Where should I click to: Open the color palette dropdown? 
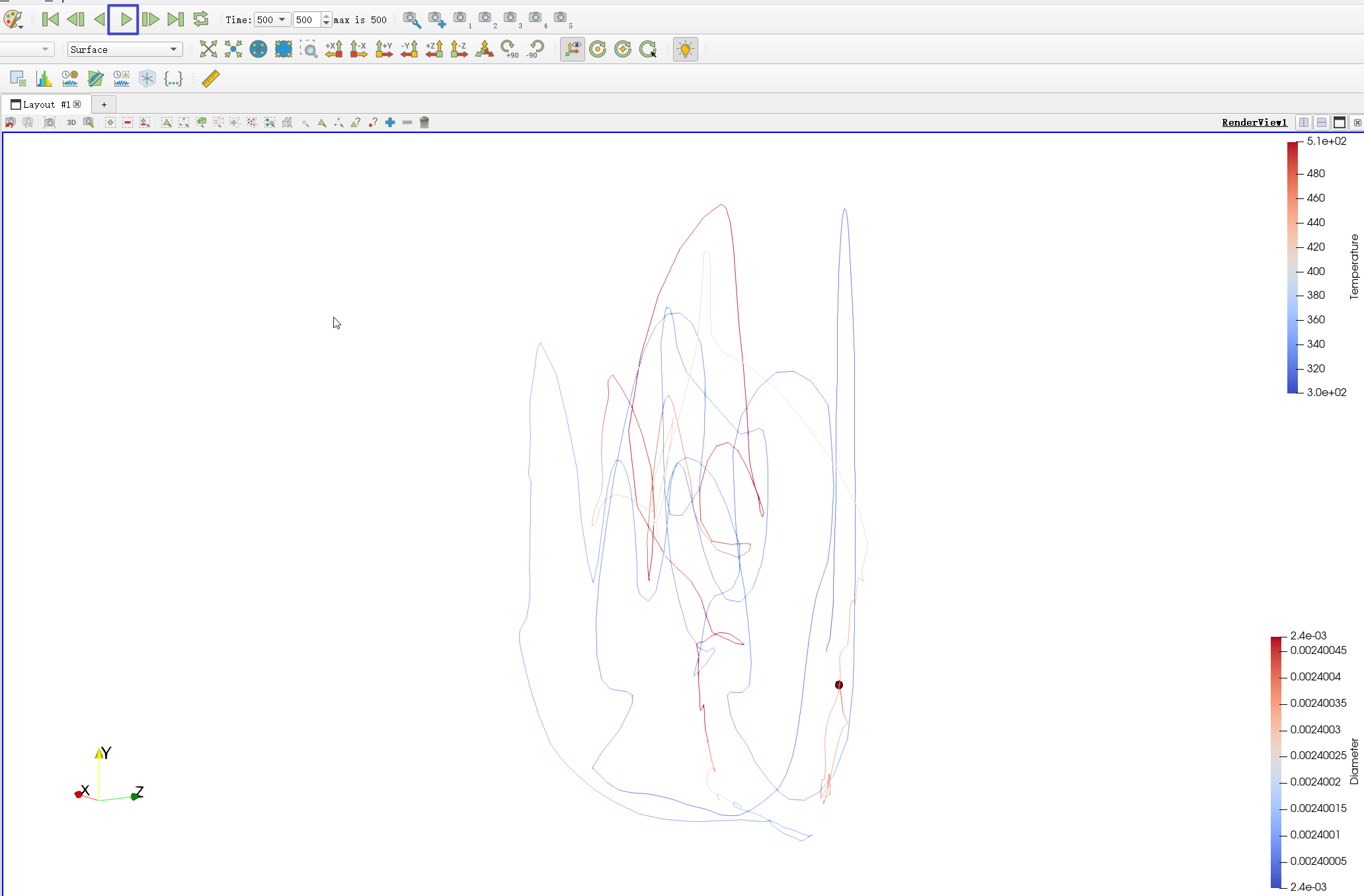coord(13,20)
